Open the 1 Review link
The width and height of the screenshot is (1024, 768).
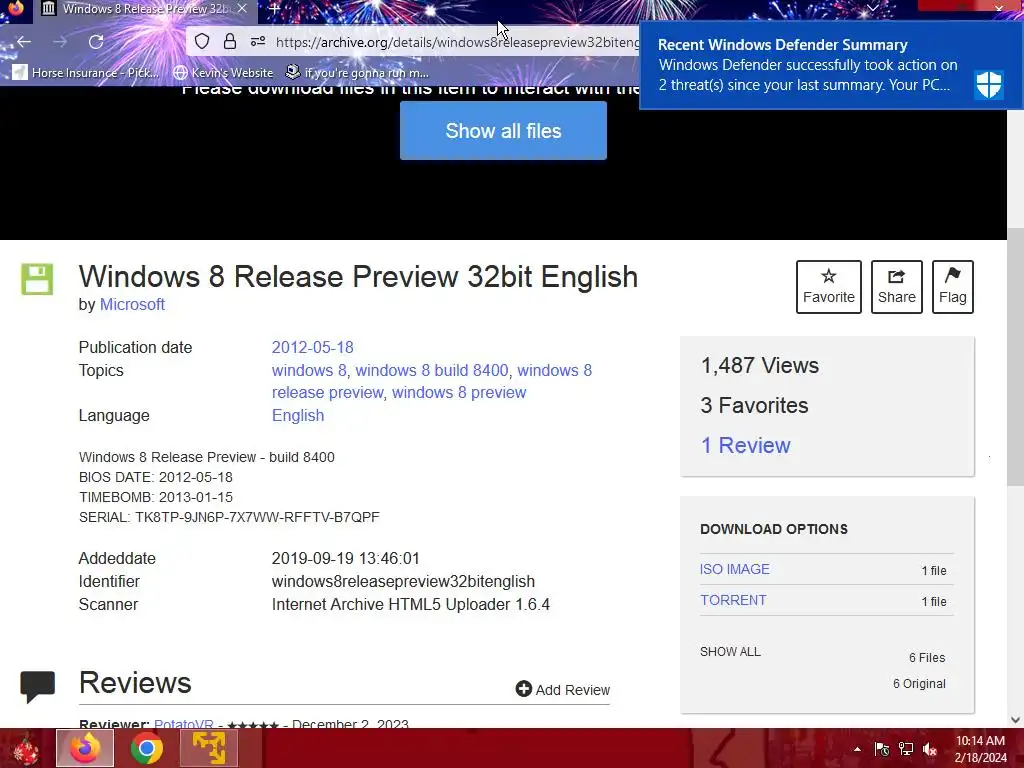pyautogui.click(x=745, y=445)
